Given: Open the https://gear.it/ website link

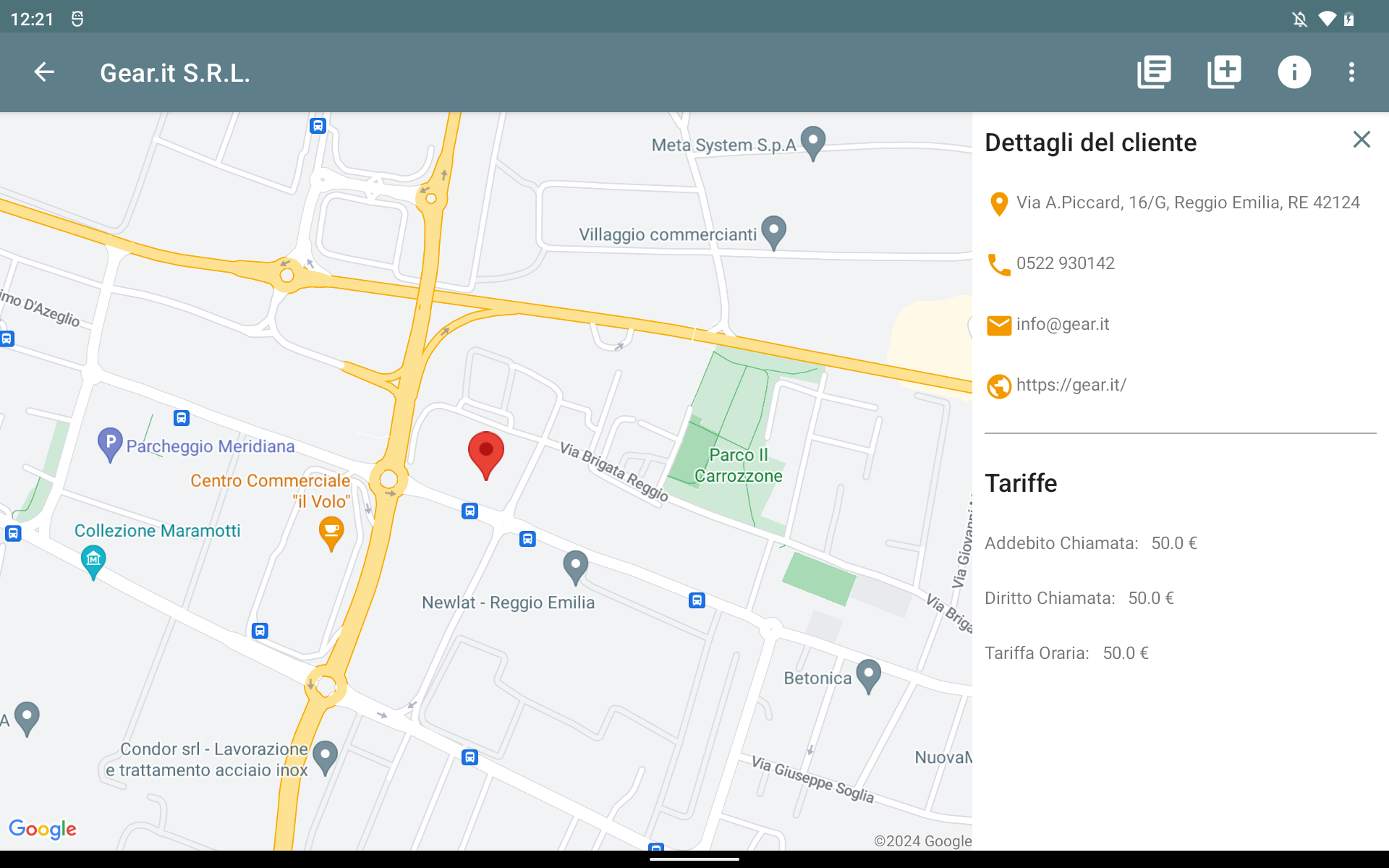Looking at the screenshot, I should coord(1071,385).
